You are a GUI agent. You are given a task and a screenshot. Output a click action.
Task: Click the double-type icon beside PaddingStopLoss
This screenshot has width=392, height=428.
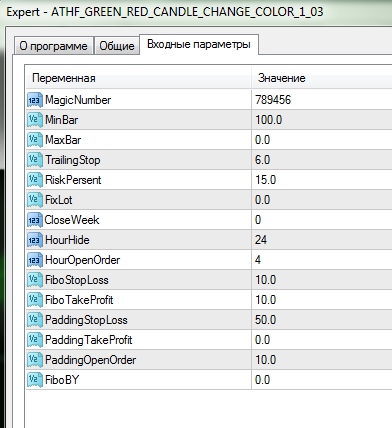[35, 320]
